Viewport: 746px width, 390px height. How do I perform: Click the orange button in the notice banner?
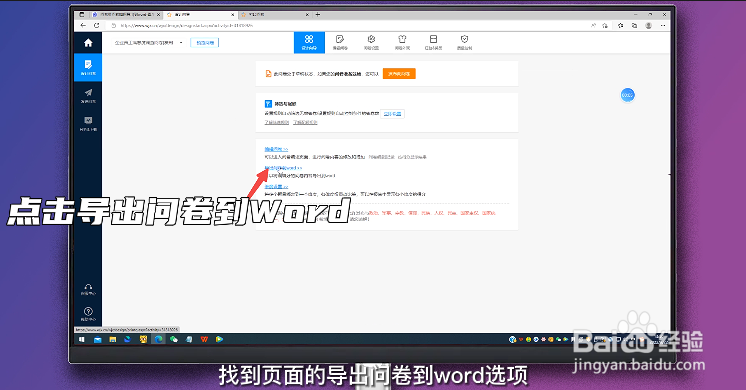pos(399,74)
